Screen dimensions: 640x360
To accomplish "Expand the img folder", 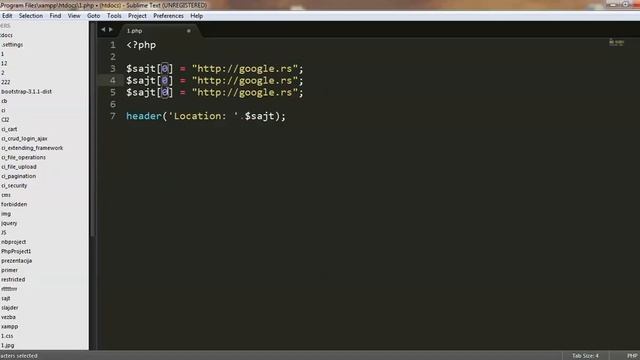I will [6, 214].
